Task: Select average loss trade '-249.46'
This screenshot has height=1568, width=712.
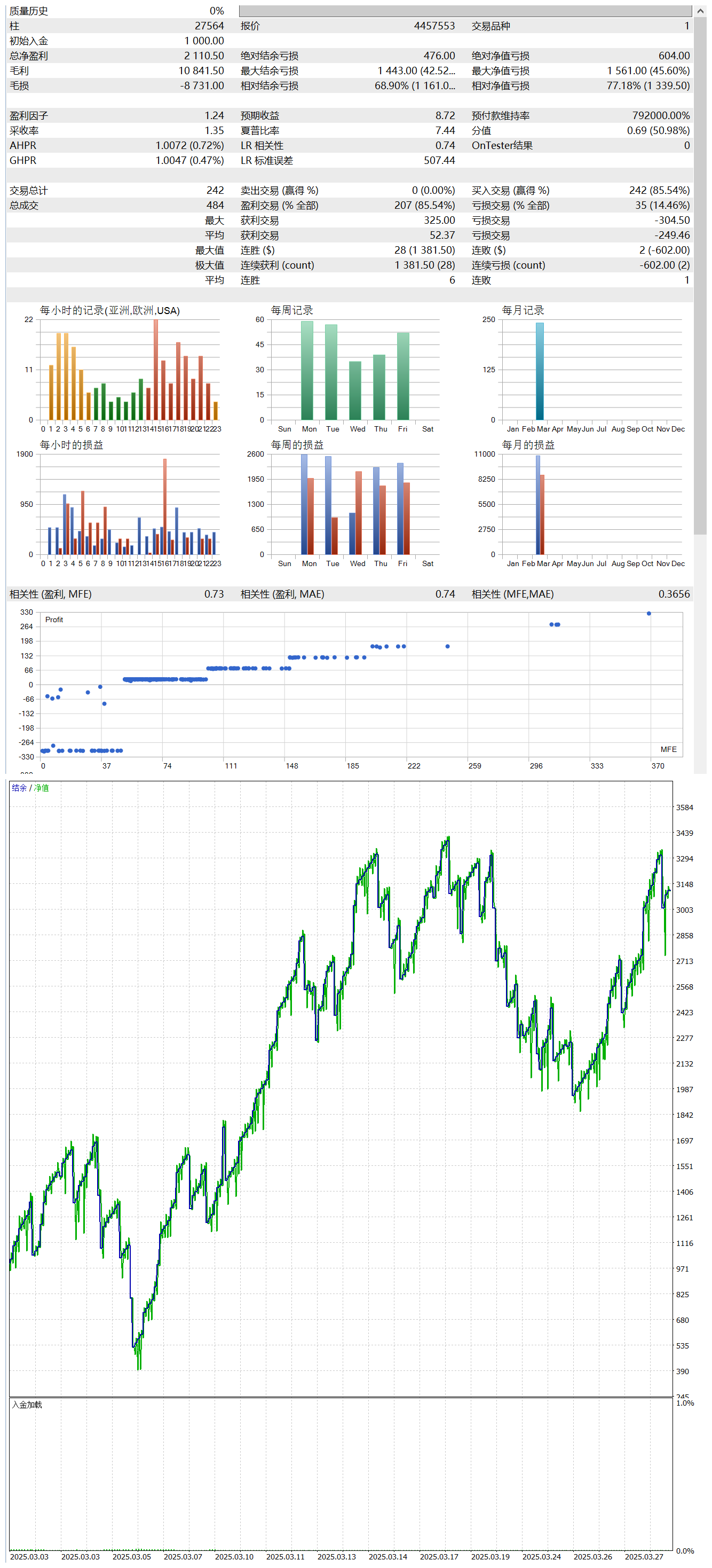Action: pyautogui.click(x=672, y=235)
